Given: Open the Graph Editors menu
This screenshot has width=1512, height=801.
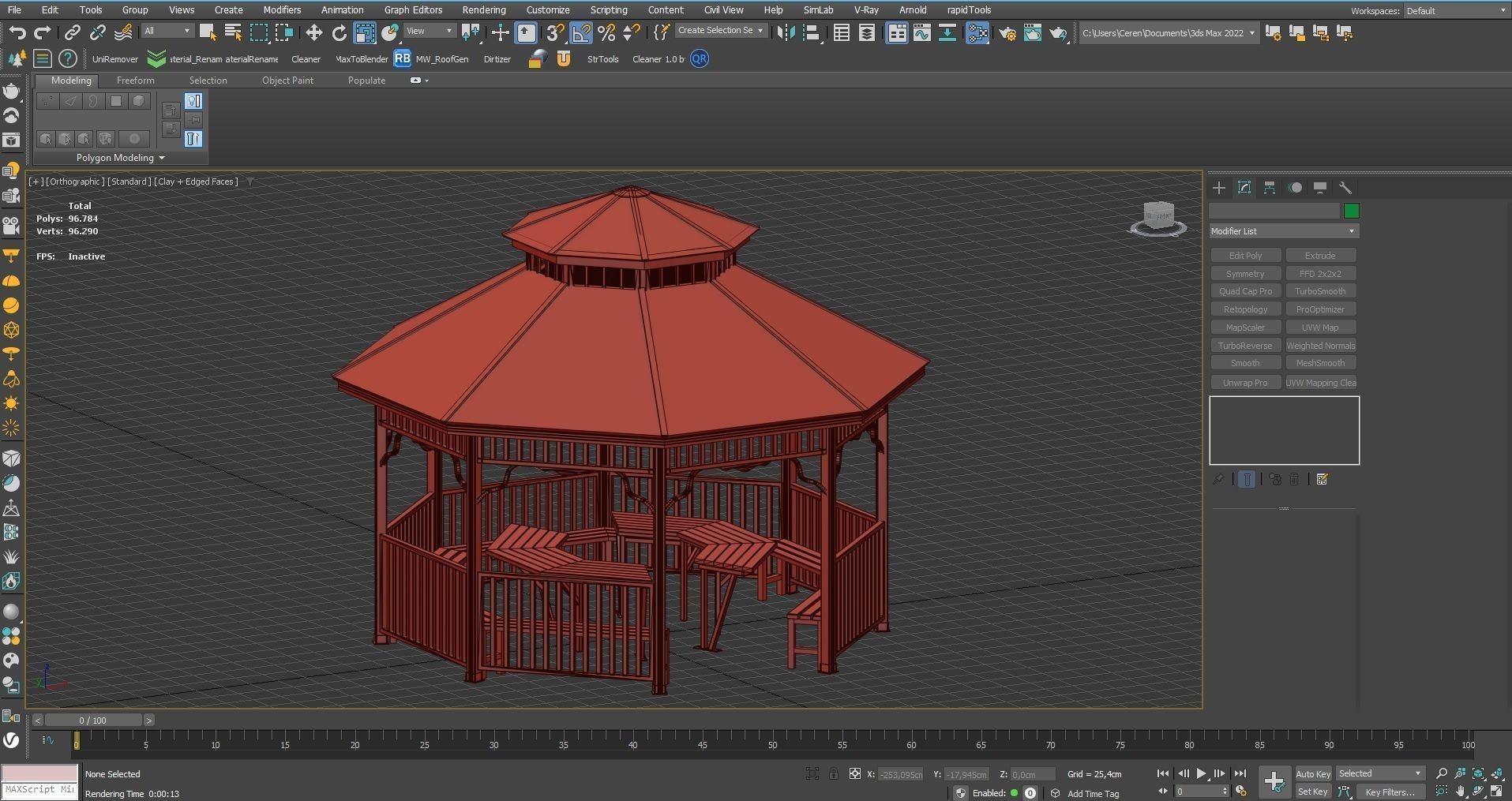Looking at the screenshot, I should tap(413, 10).
